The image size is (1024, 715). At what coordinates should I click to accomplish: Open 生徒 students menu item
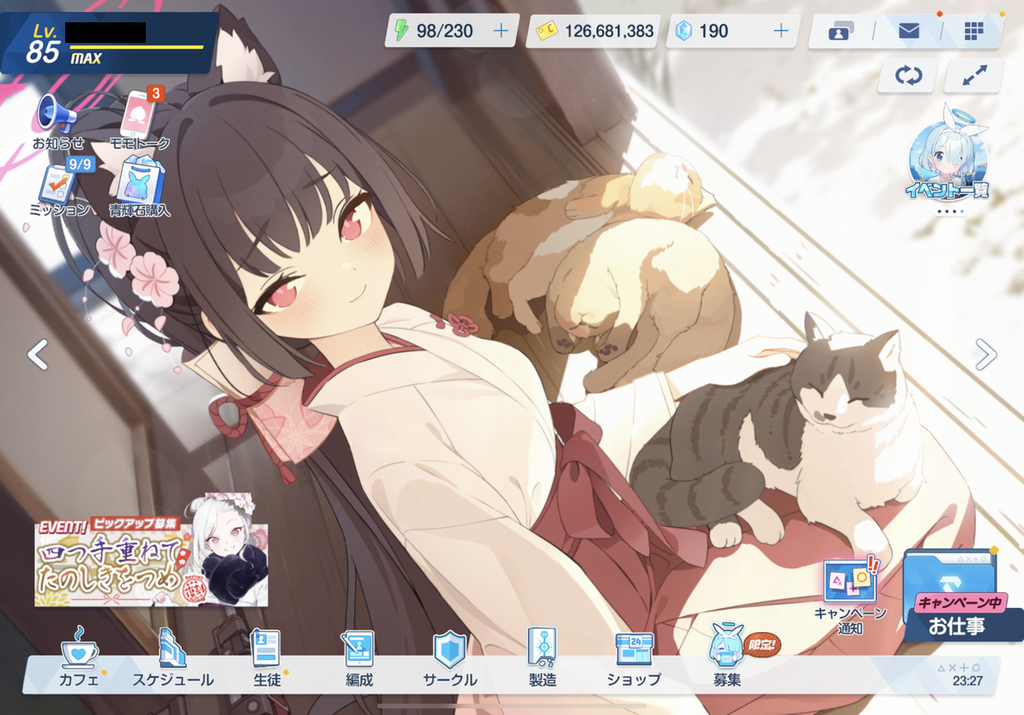click(x=267, y=658)
